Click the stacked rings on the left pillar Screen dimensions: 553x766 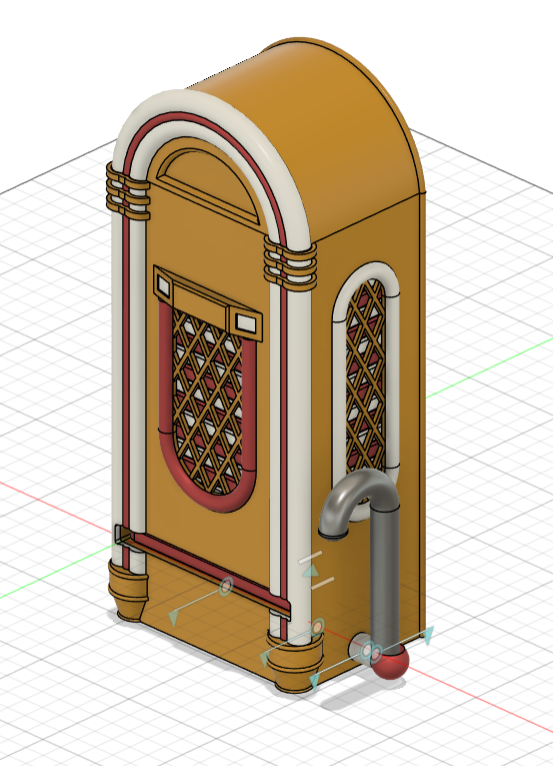(x=128, y=193)
